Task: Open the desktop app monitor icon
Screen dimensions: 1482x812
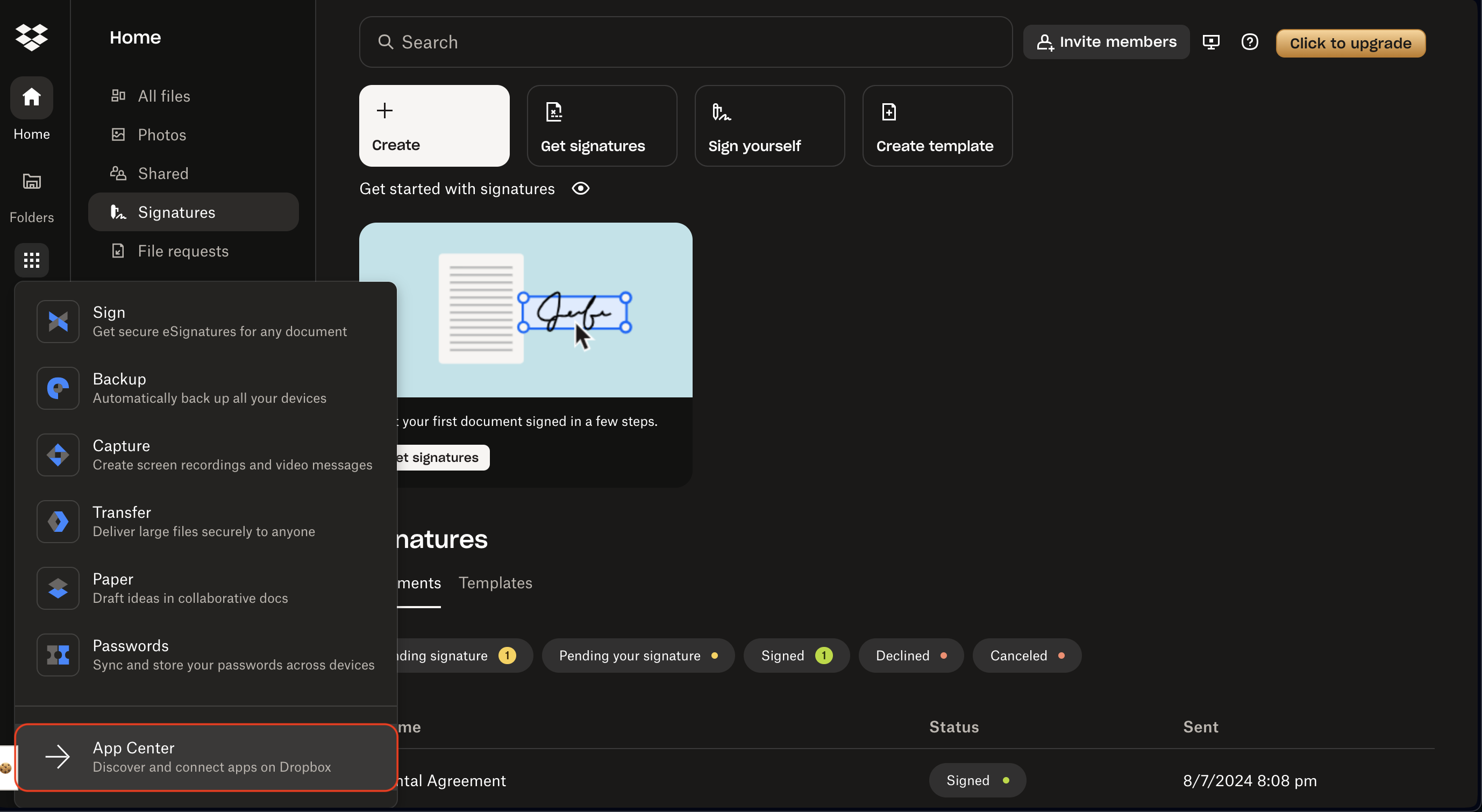Action: click(x=1211, y=42)
